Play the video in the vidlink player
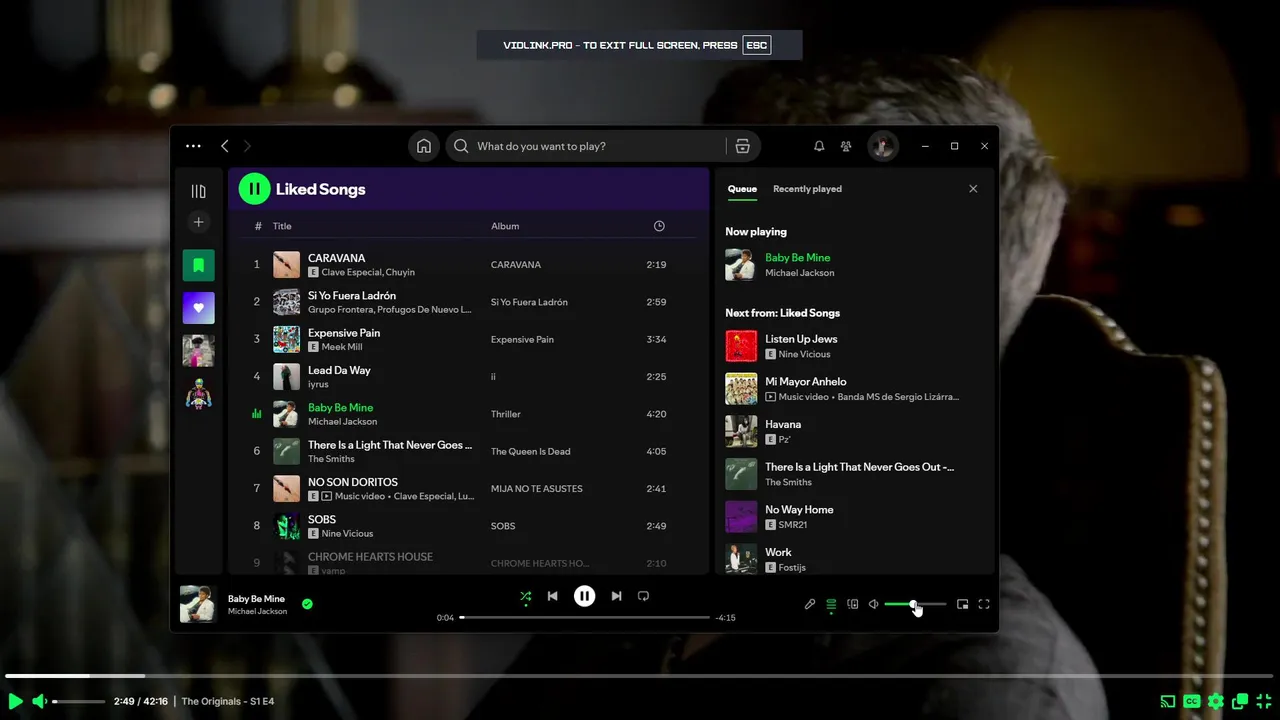This screenshot has height=720, width=1280. pyautogui.click(x=15, y=701)
